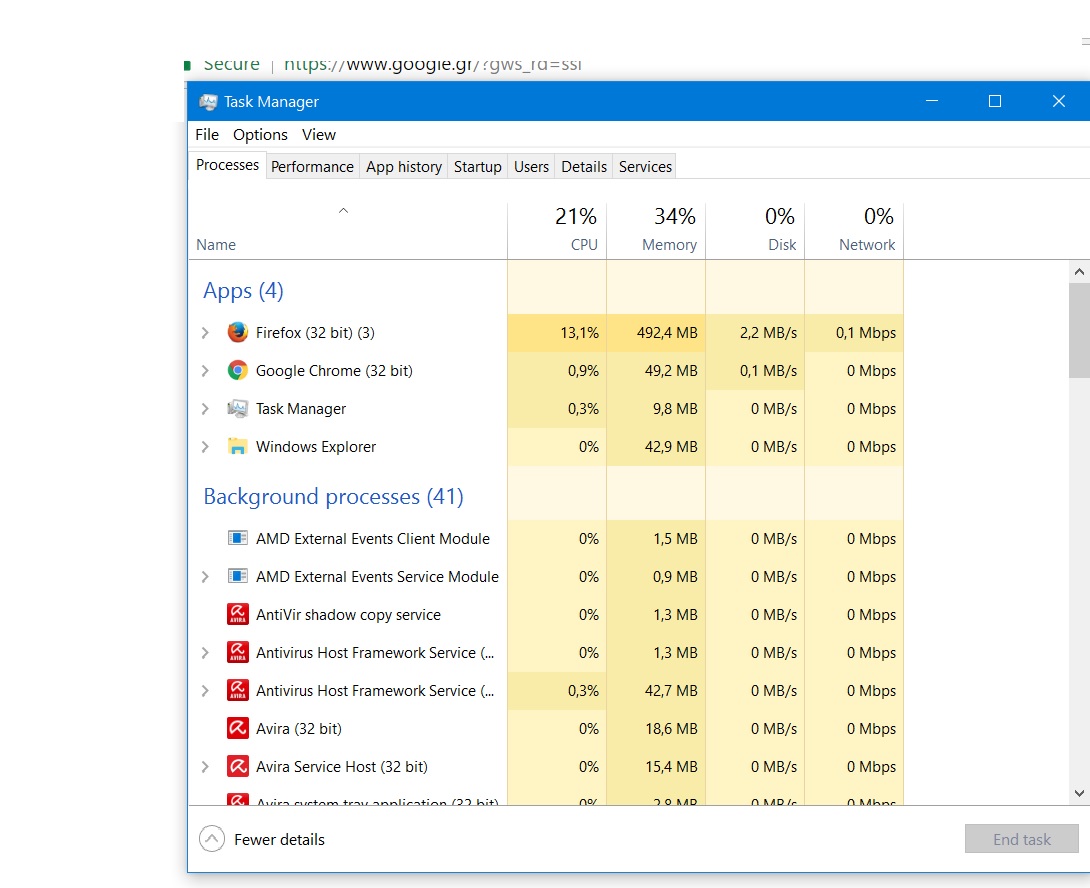Viewport: 1090px width, 888px height.
Task: Click the Avira (32 bit) icon
Action: point(238,729)
